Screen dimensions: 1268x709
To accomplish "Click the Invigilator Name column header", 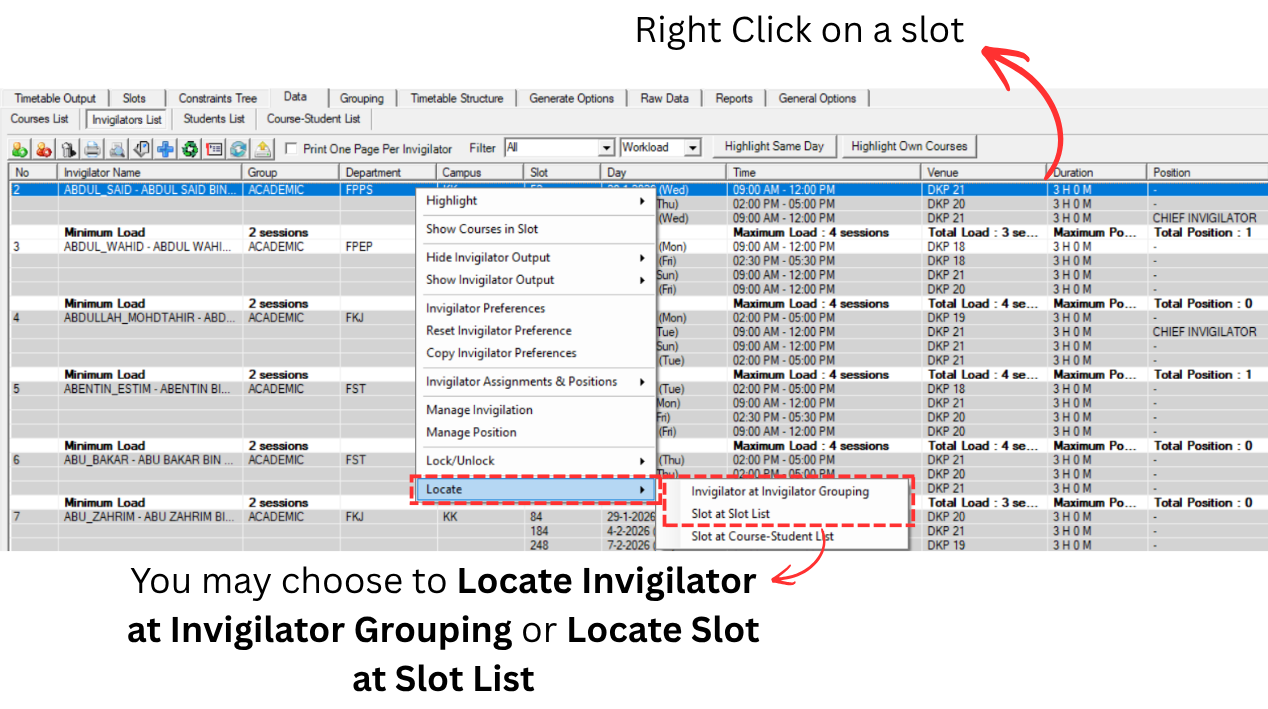I will [150, 172].
